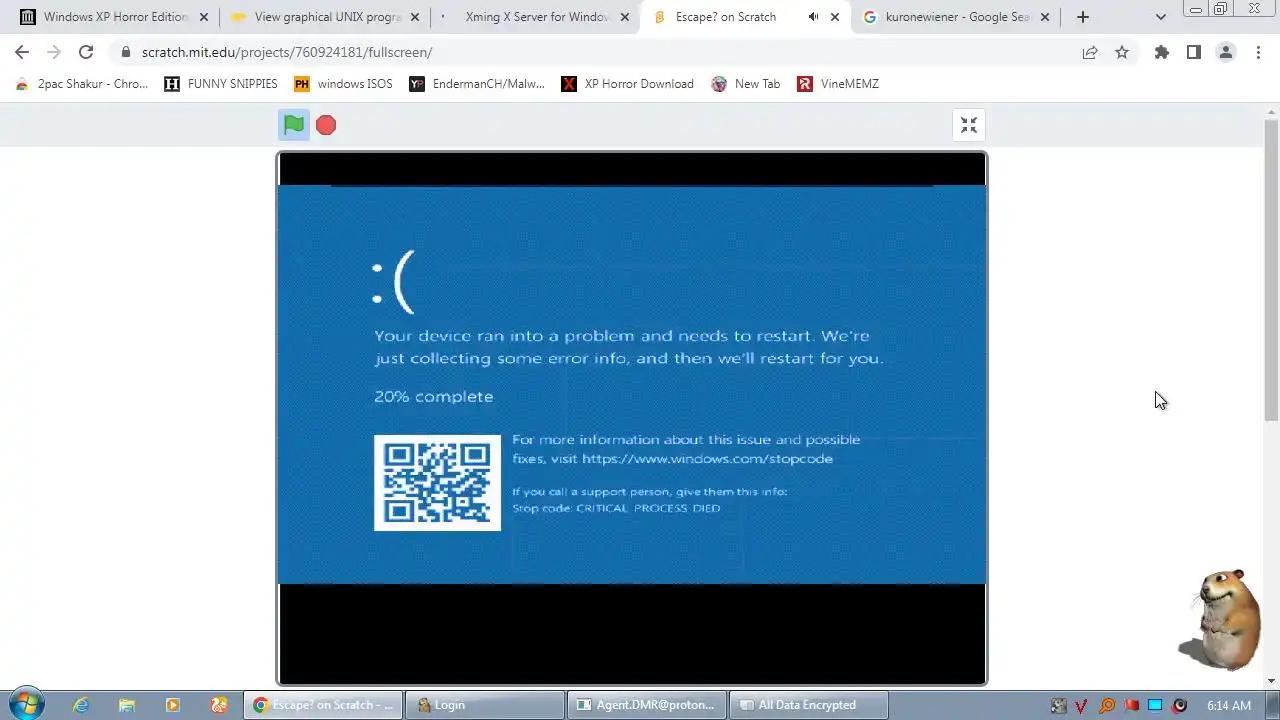Close the Xming X Server tab
The width and height of the screenshot is (1280, 720).
[x=625, y=17]
